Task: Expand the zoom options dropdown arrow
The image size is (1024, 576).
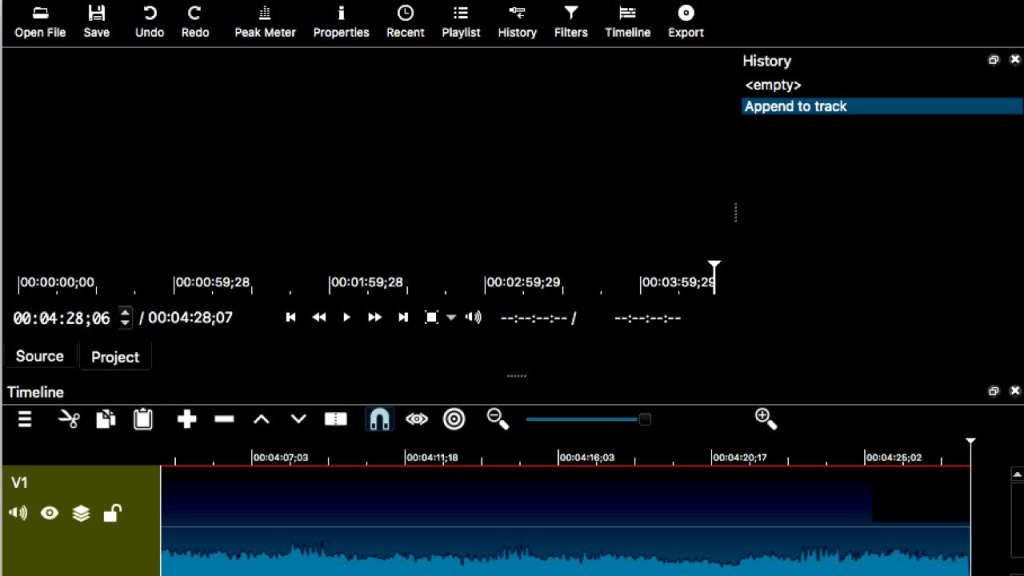Action: (451, 318)
